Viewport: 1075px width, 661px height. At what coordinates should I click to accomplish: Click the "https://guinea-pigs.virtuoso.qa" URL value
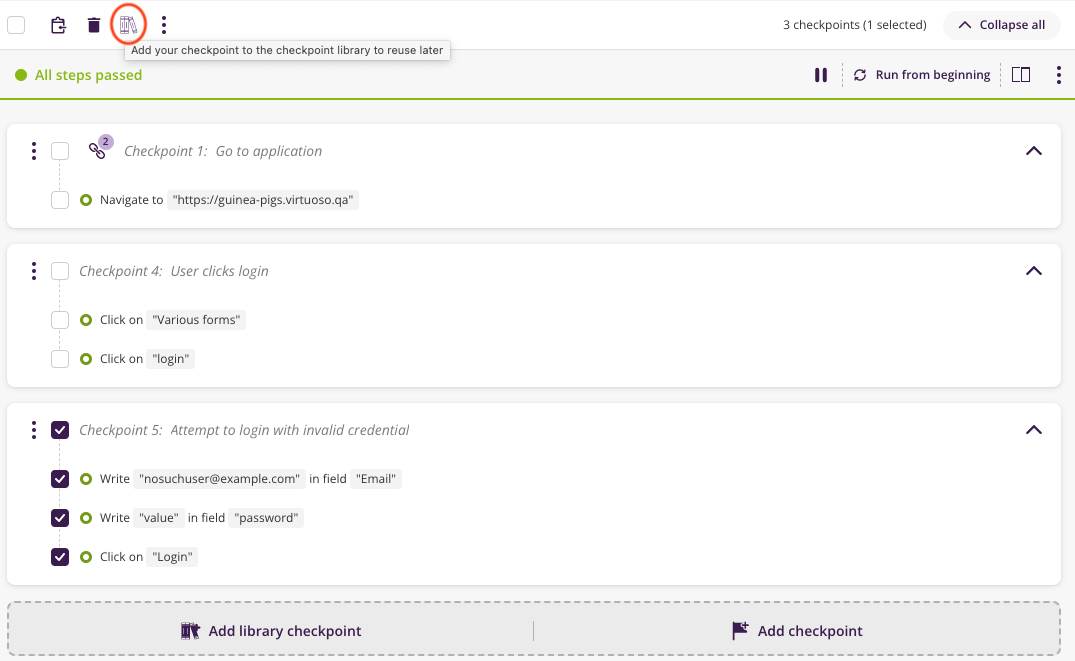click(x=263, y=200)
